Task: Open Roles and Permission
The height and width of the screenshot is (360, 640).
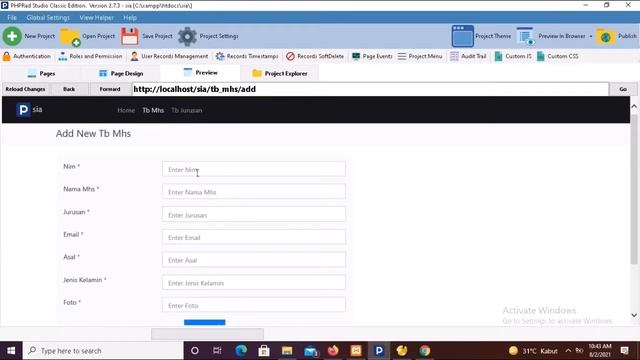Action: pyautogui.click(x=90, y=56)
